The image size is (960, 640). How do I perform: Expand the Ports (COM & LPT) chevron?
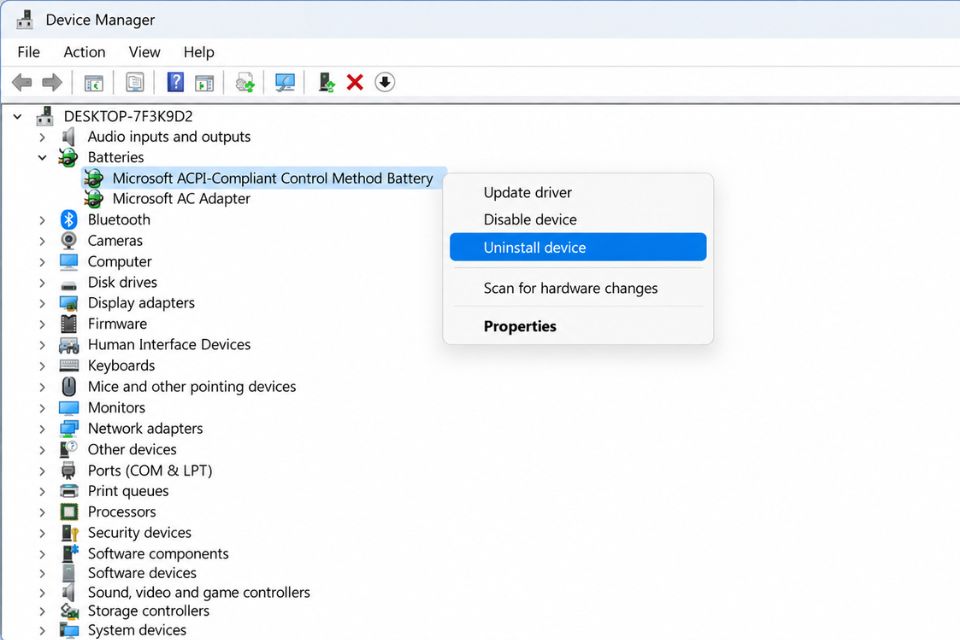click(x=42, y=471)
